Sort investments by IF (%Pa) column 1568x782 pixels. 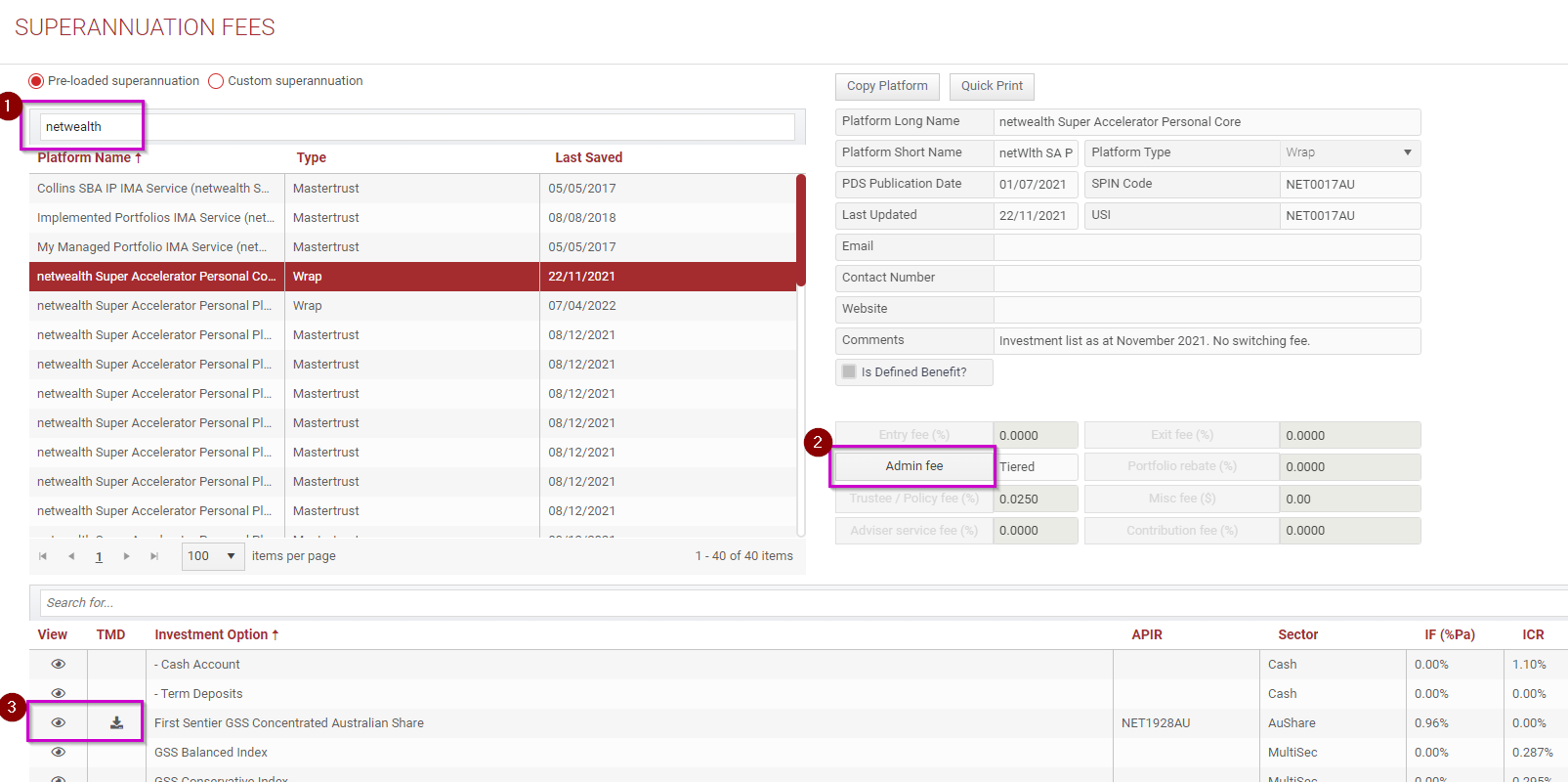[x=1450, y=634]
